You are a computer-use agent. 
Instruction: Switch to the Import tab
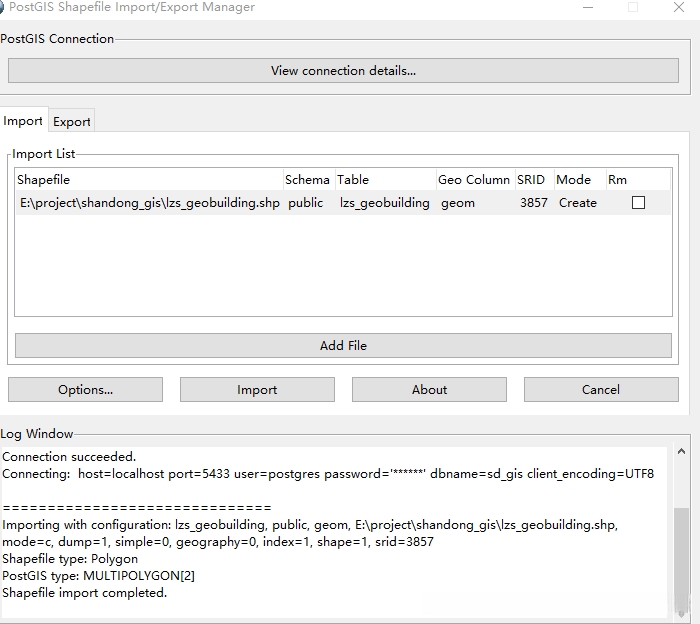(x=23, y=121)
